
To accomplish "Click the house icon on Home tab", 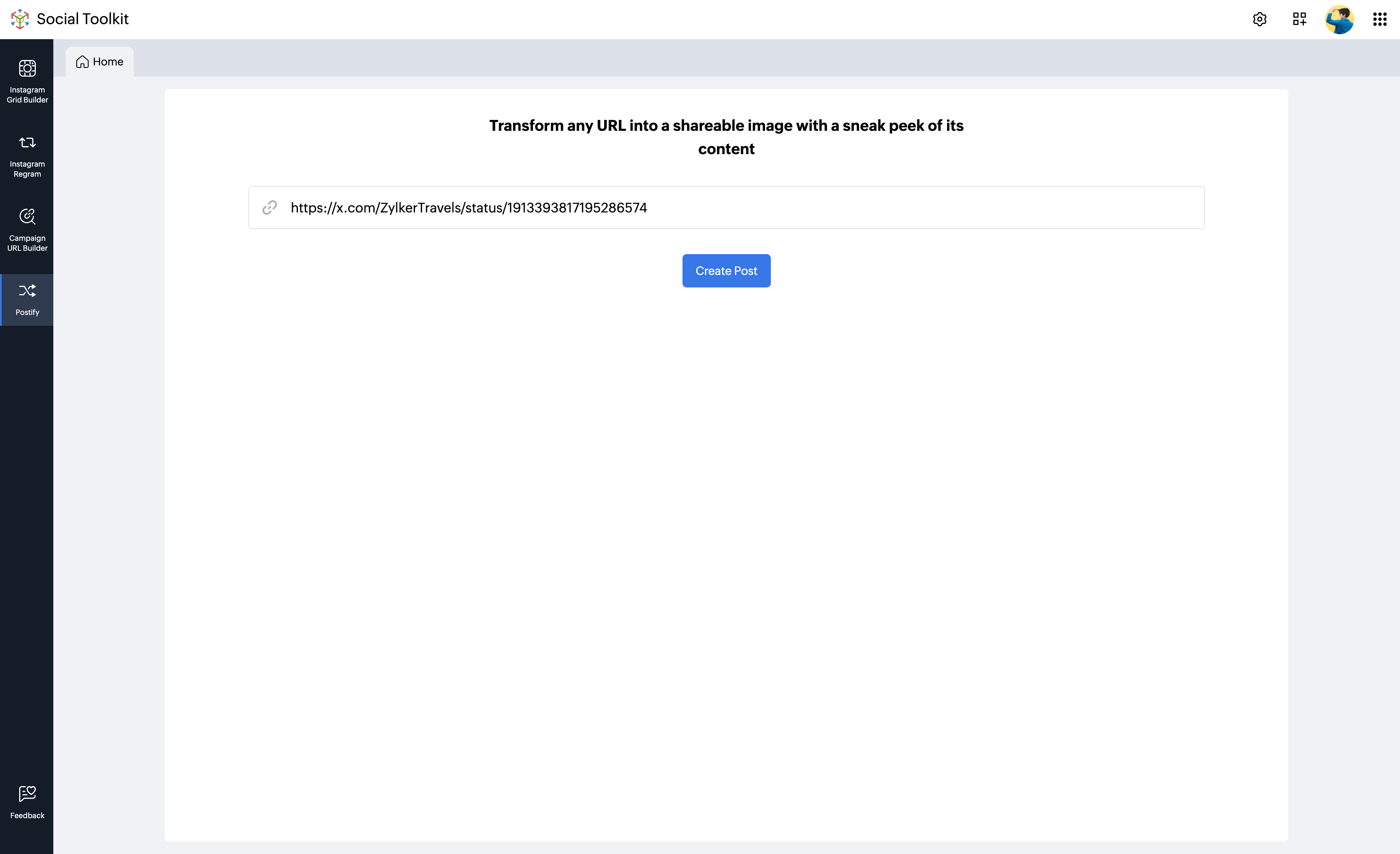I will (82, 61).
